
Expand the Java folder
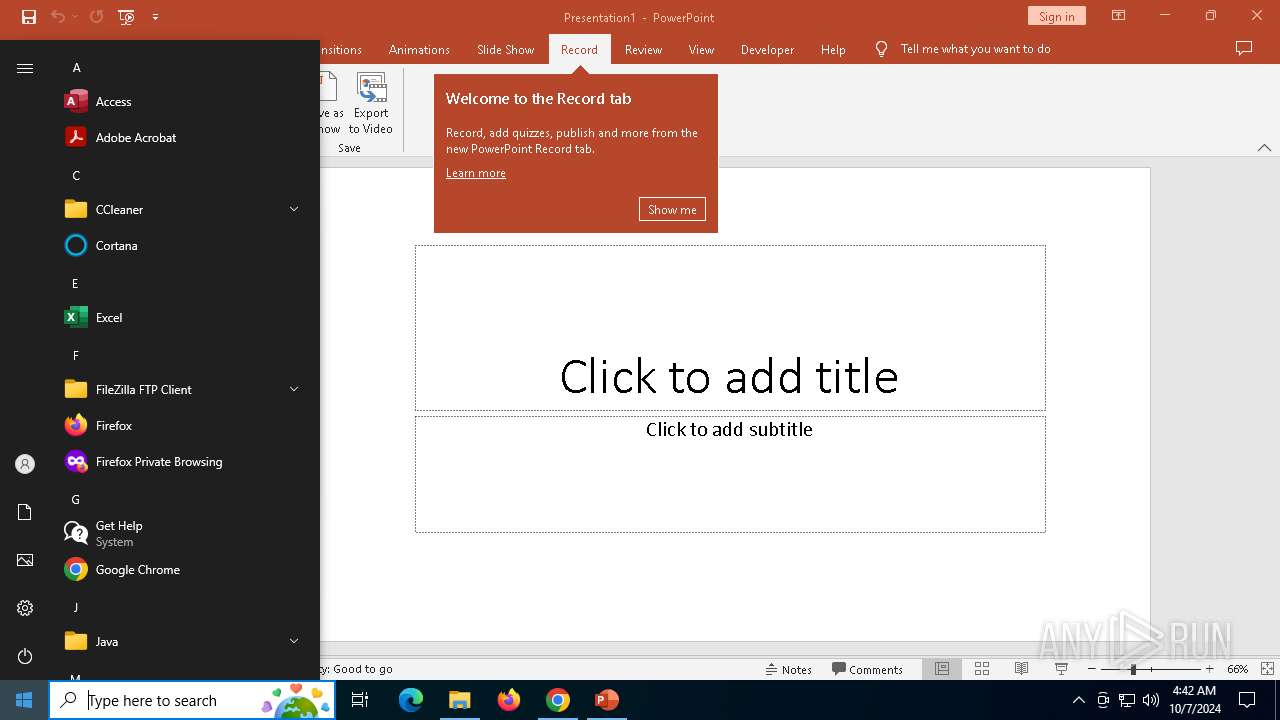[x=184, y=641]
